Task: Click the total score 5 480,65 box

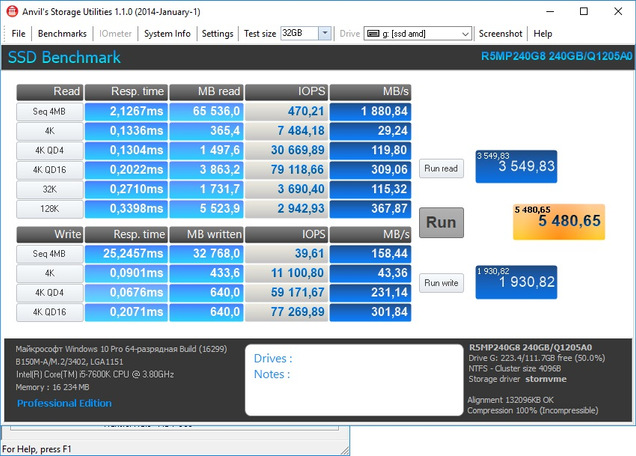Action: pyautogui.click(x=559, y=222)
